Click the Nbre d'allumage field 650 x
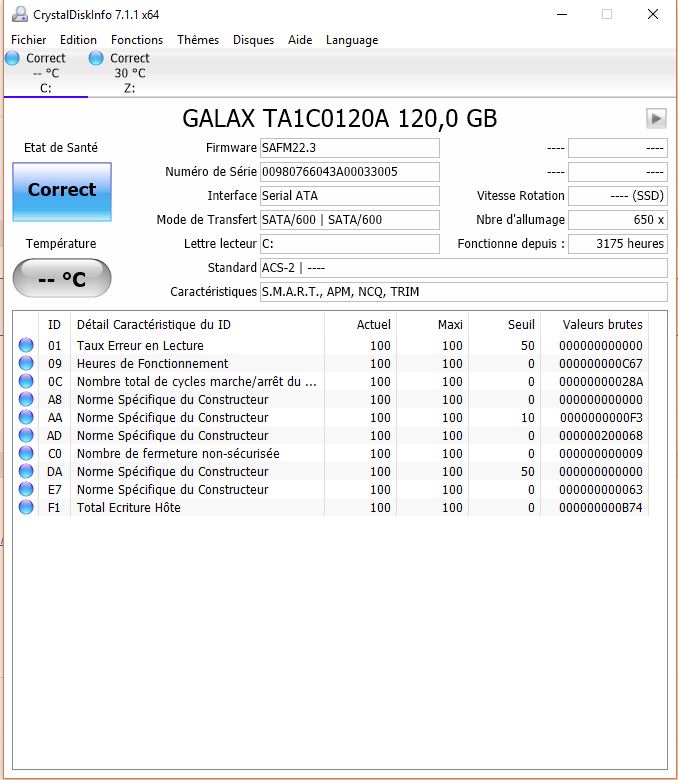The image size is (678, 780). (x=617, y=219)
